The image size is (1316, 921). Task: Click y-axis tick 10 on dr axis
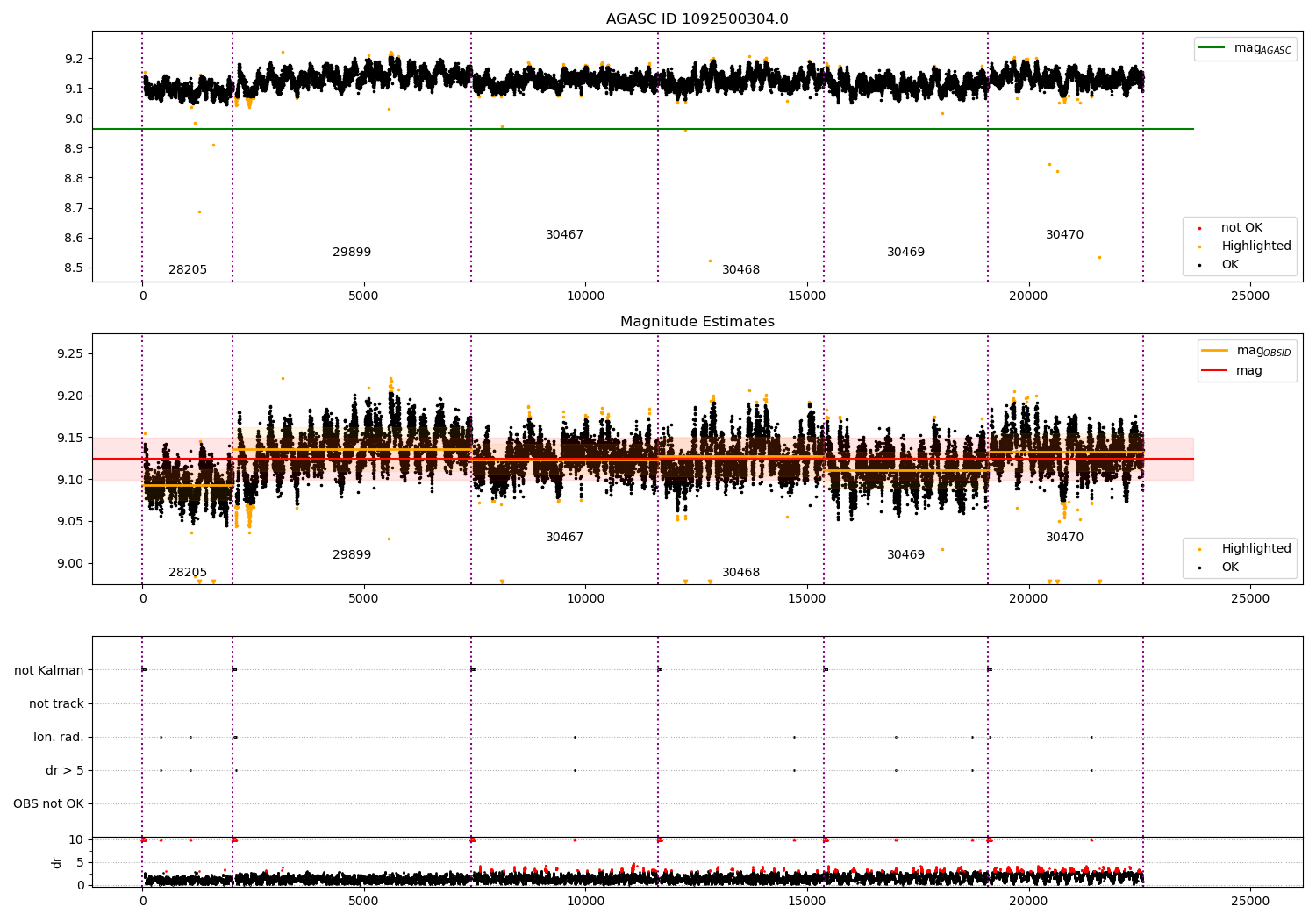(76, 839)
